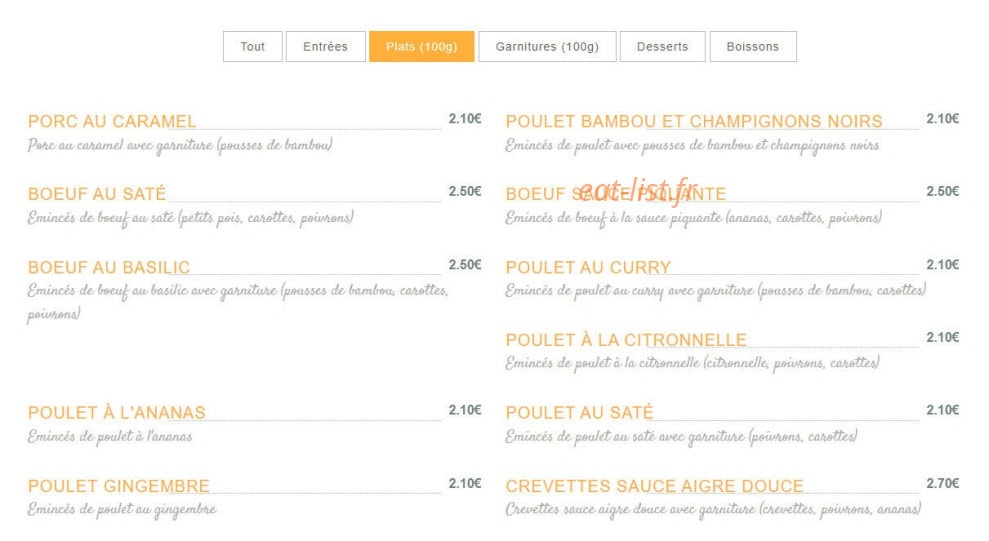Select the Tout filter tab
This screenshot has width=989, height=541.
click(252, 47)
